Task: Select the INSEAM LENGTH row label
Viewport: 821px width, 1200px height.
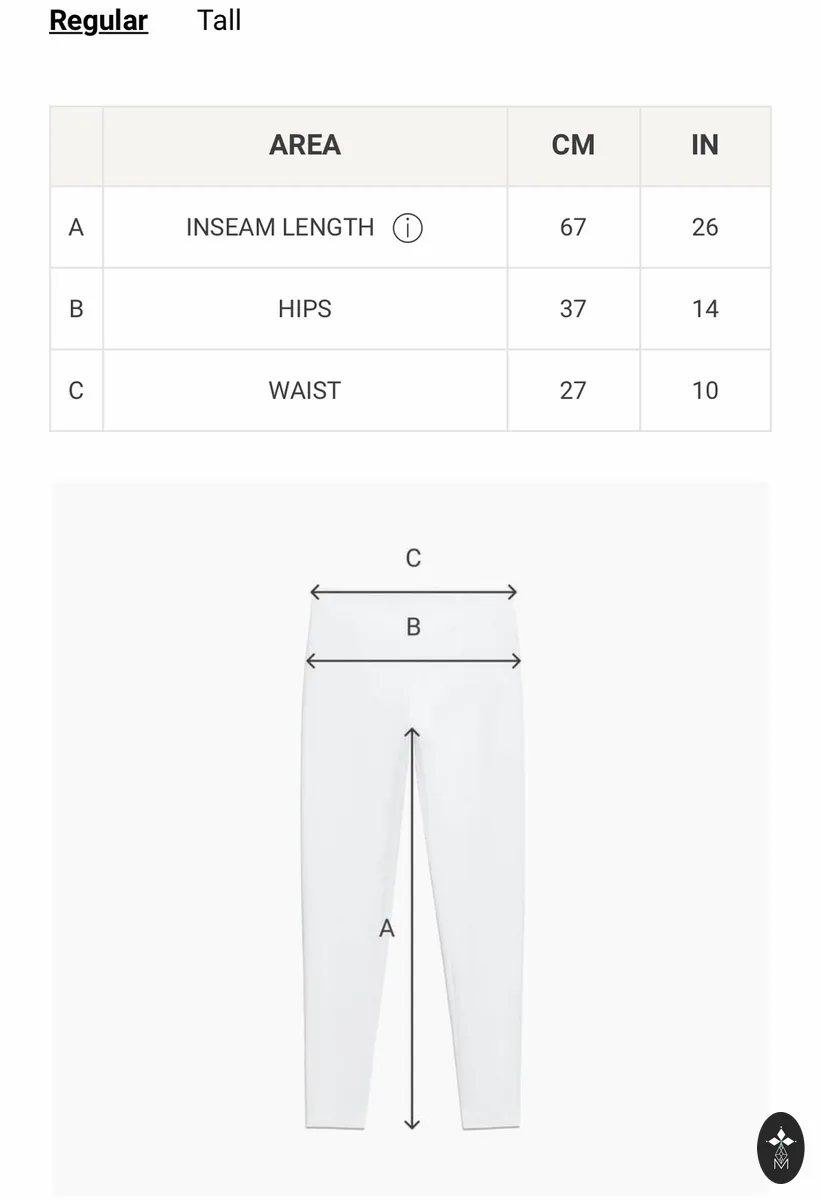Action: pos(280,227)
